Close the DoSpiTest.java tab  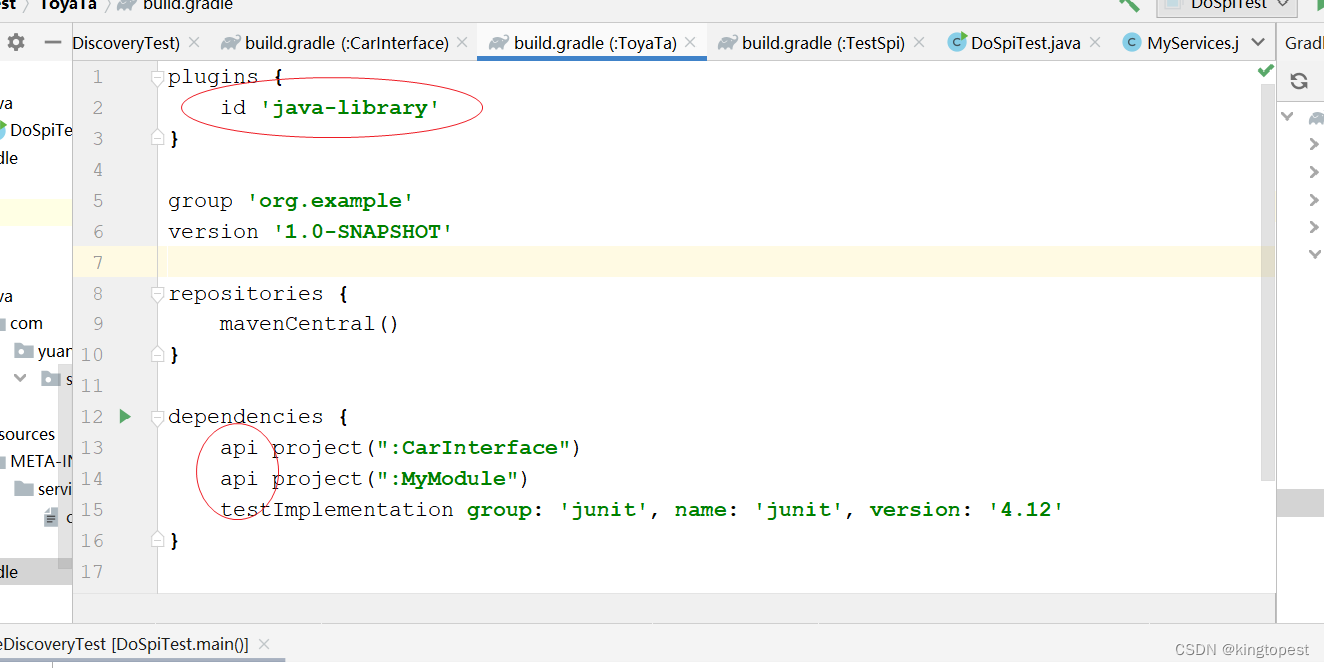[x=1095, y=42]
